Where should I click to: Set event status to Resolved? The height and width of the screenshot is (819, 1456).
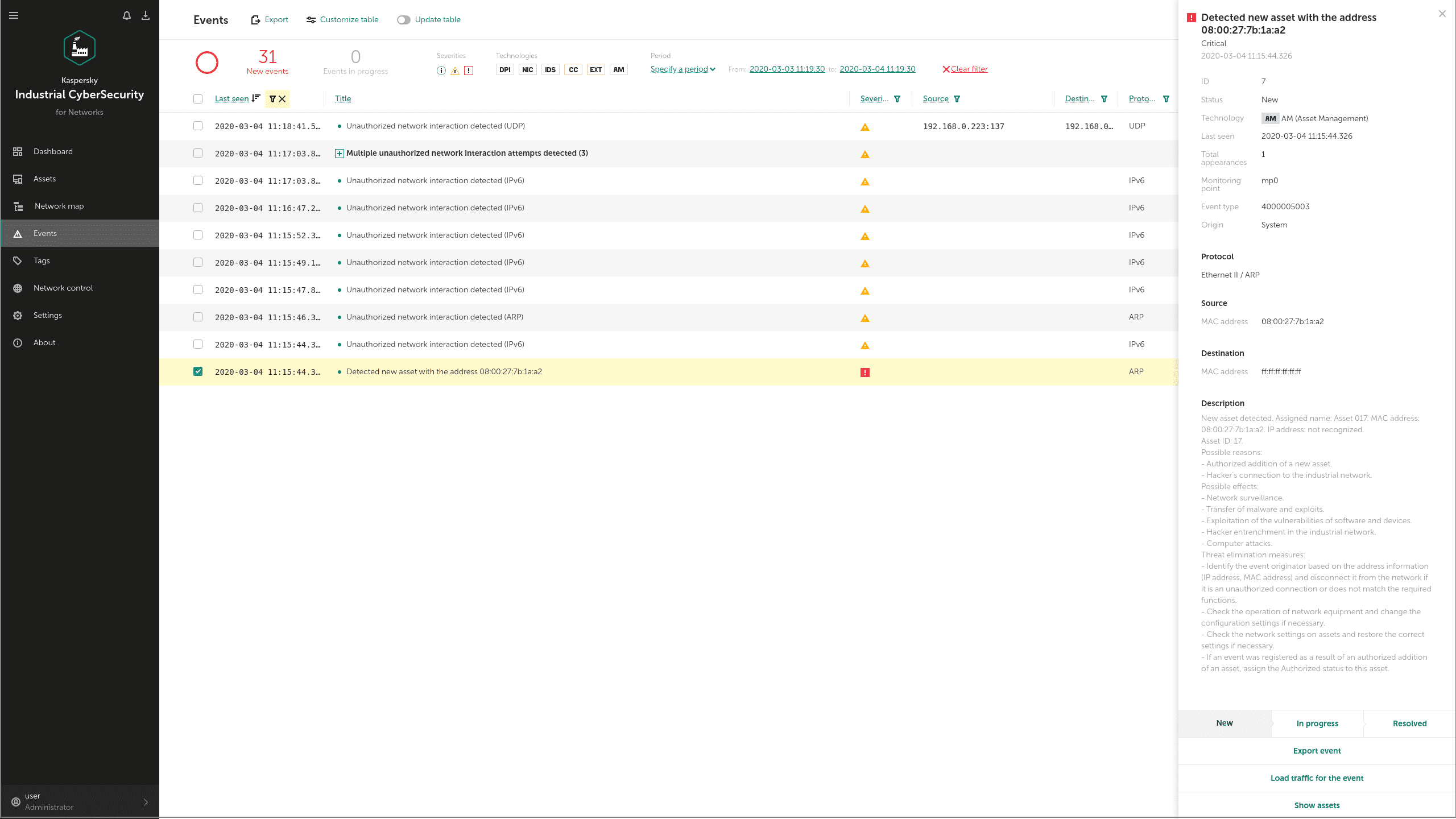point(1409,723)
